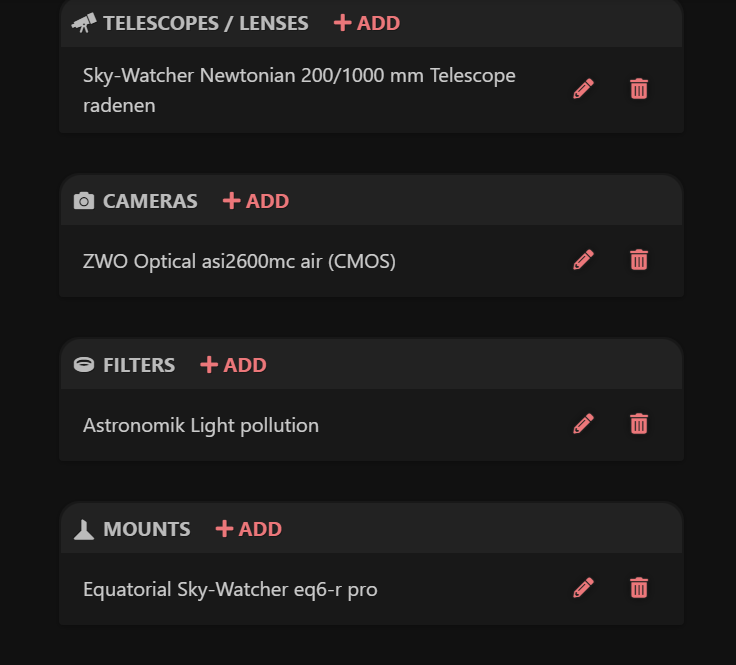
Task: Add a new camera
Action: click(255, 201)
